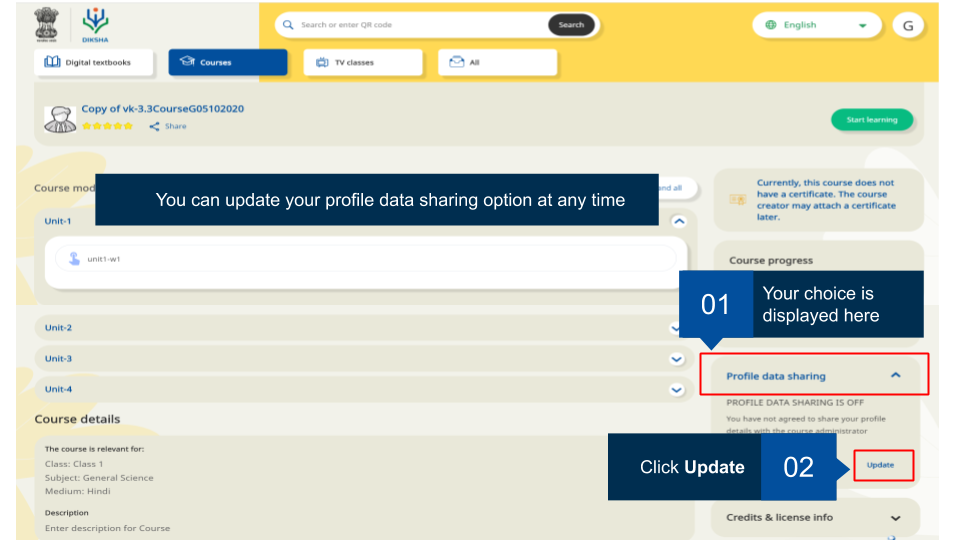Open the English language dropdown
The width and height of the screenshot is (960, 540).
816,25
